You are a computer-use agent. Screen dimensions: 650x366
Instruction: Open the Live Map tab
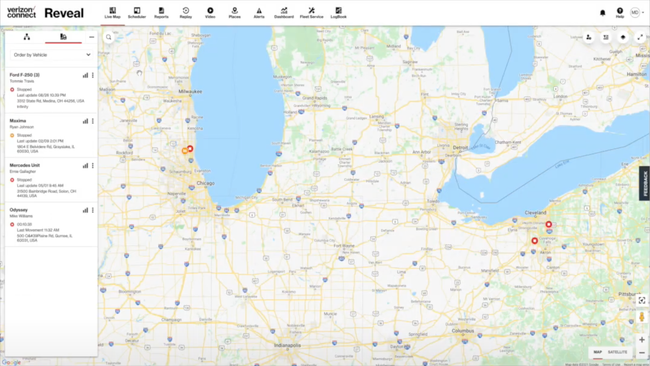click(112, 13)
